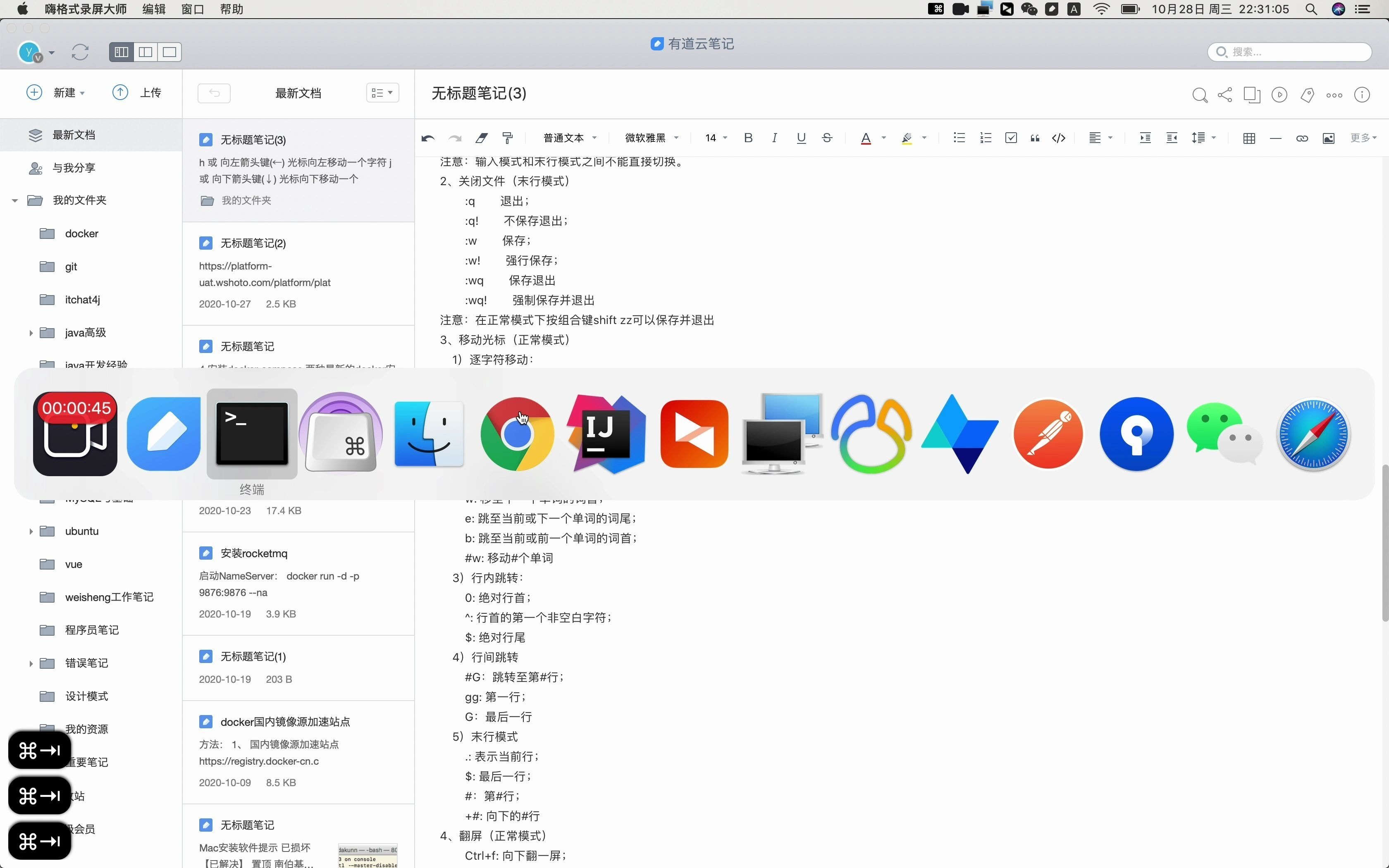1389x868 pixels.
Task: Toggle bold formatting
Action: [x=748, y=138]
